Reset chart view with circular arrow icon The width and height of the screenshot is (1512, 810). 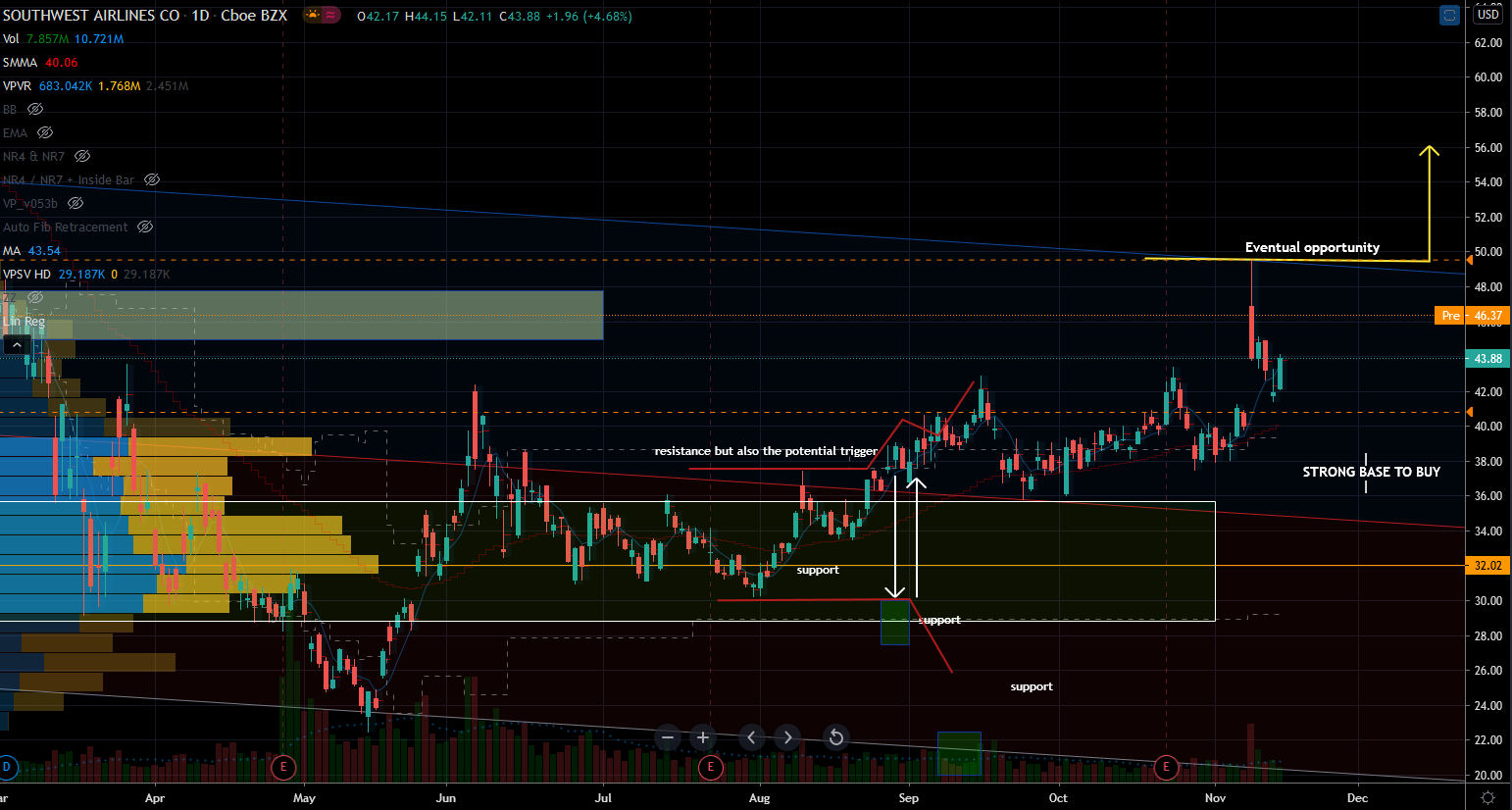click(836, 737)
